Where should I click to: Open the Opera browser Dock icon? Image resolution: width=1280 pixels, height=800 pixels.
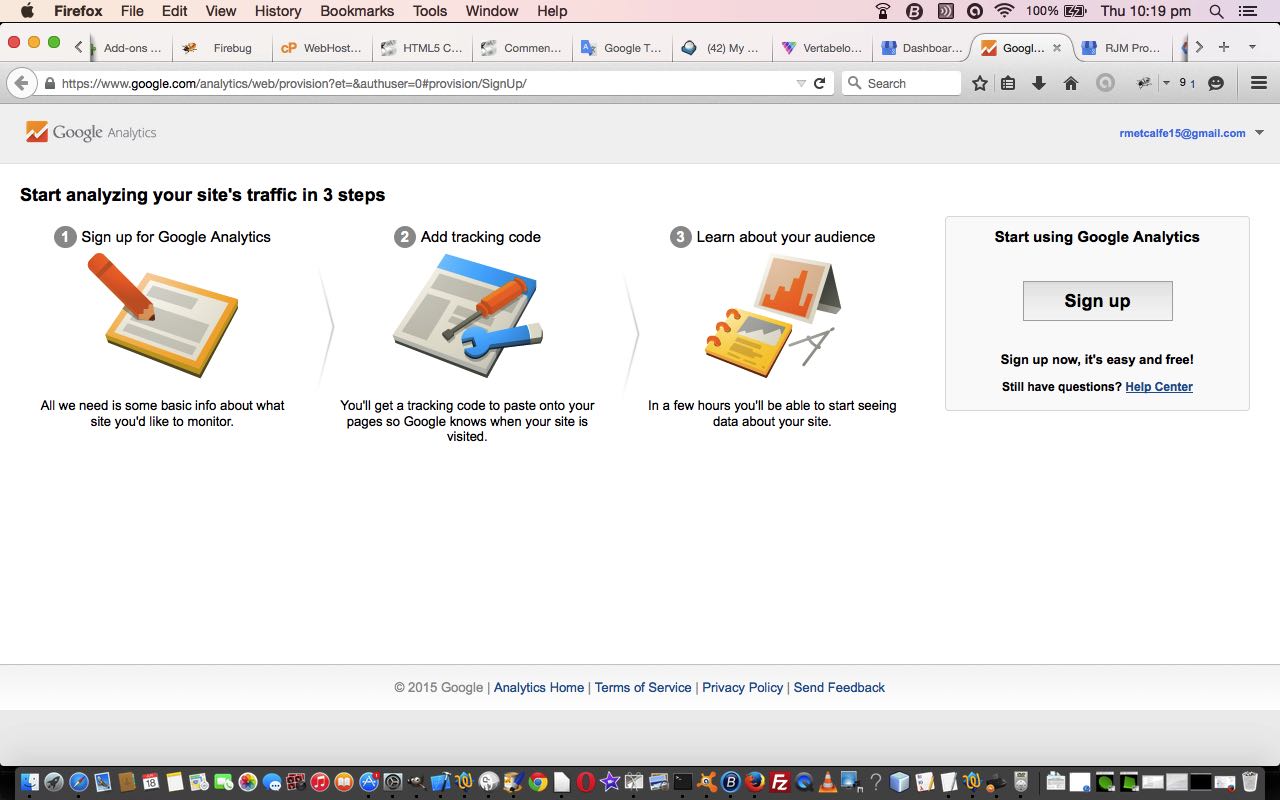[586, 782]
